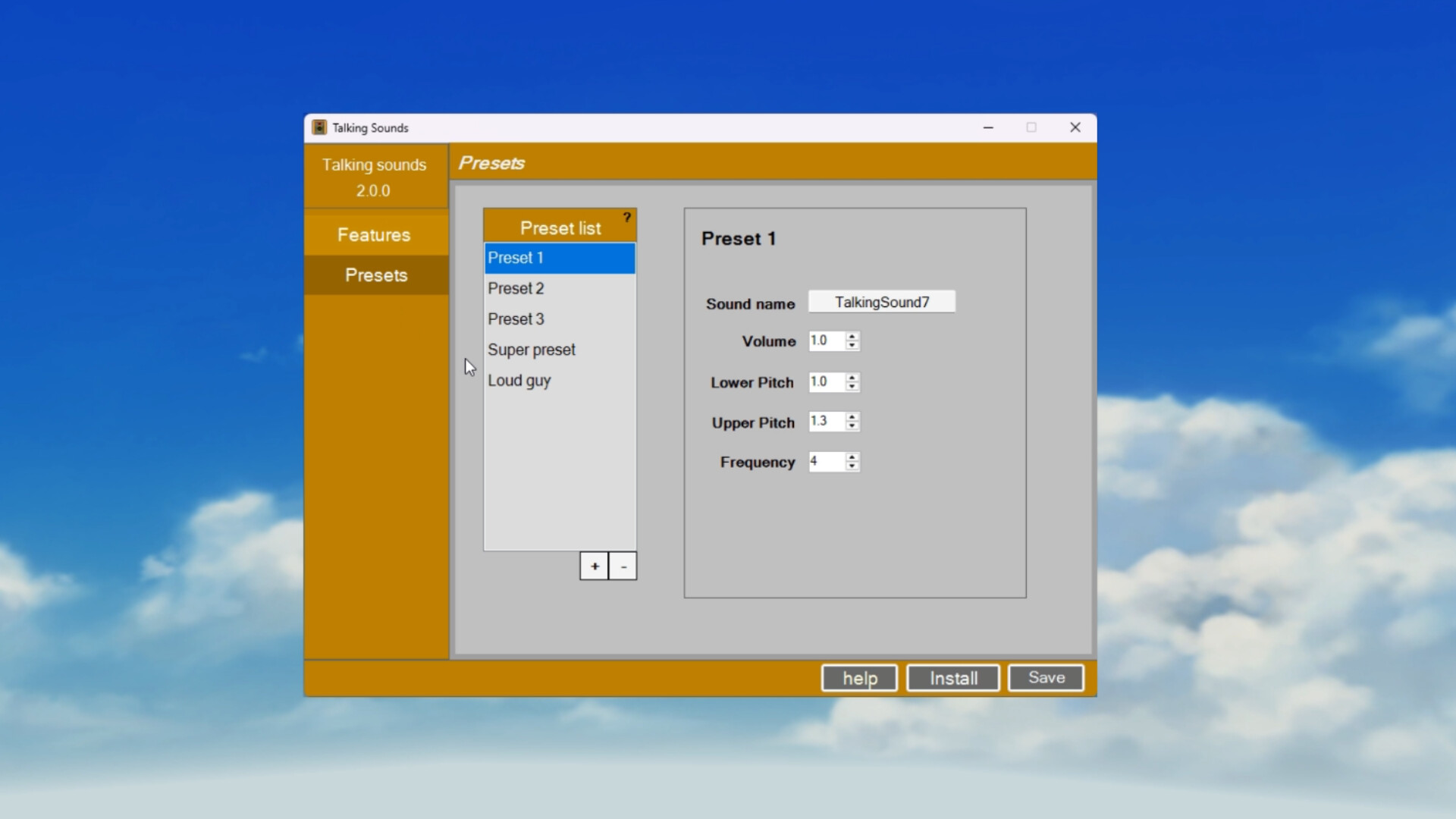Viewport: 1456px width, 819px height.
Task: Click the Install button
Action: click(x=952, y=677)
